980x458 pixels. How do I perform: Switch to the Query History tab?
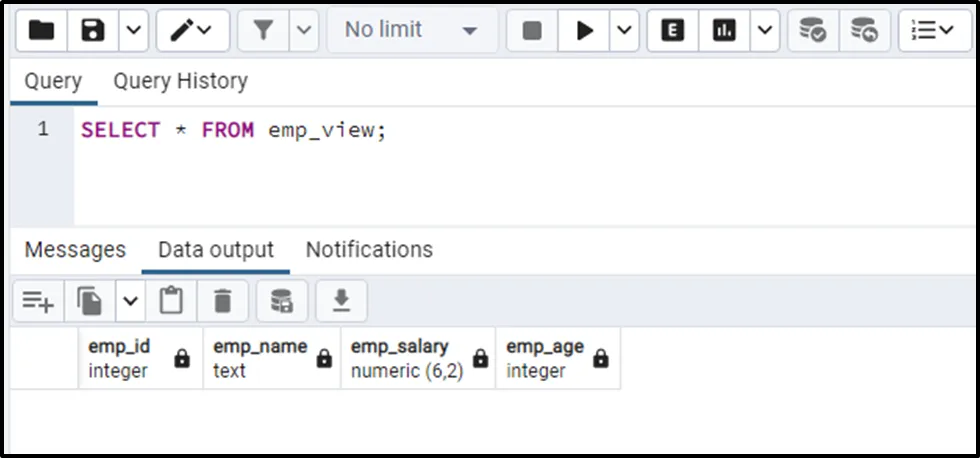point(180,81)
